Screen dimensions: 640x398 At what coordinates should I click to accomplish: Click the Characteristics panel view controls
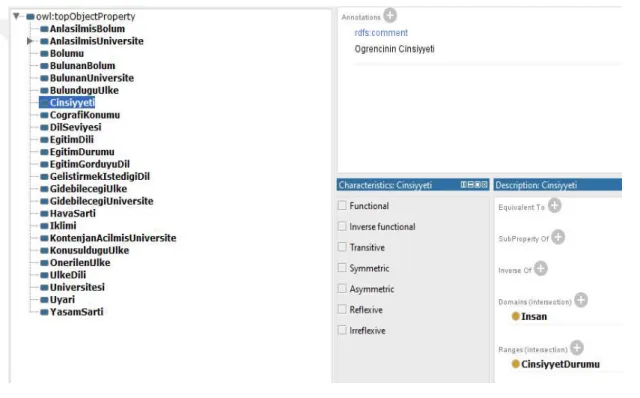click(474, 185)
